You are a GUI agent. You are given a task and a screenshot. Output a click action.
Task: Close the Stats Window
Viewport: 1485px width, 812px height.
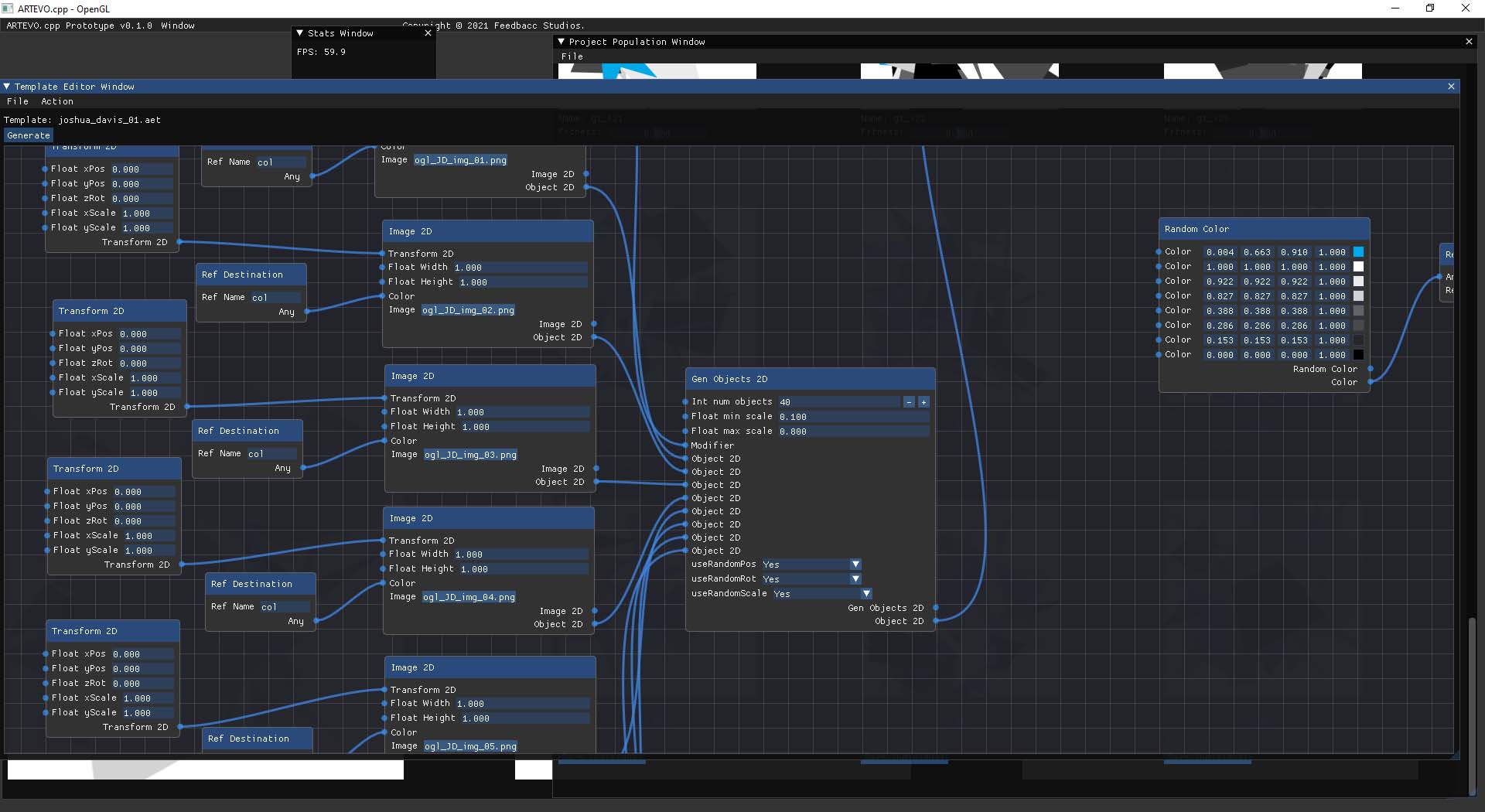click(x=428, y=33)
